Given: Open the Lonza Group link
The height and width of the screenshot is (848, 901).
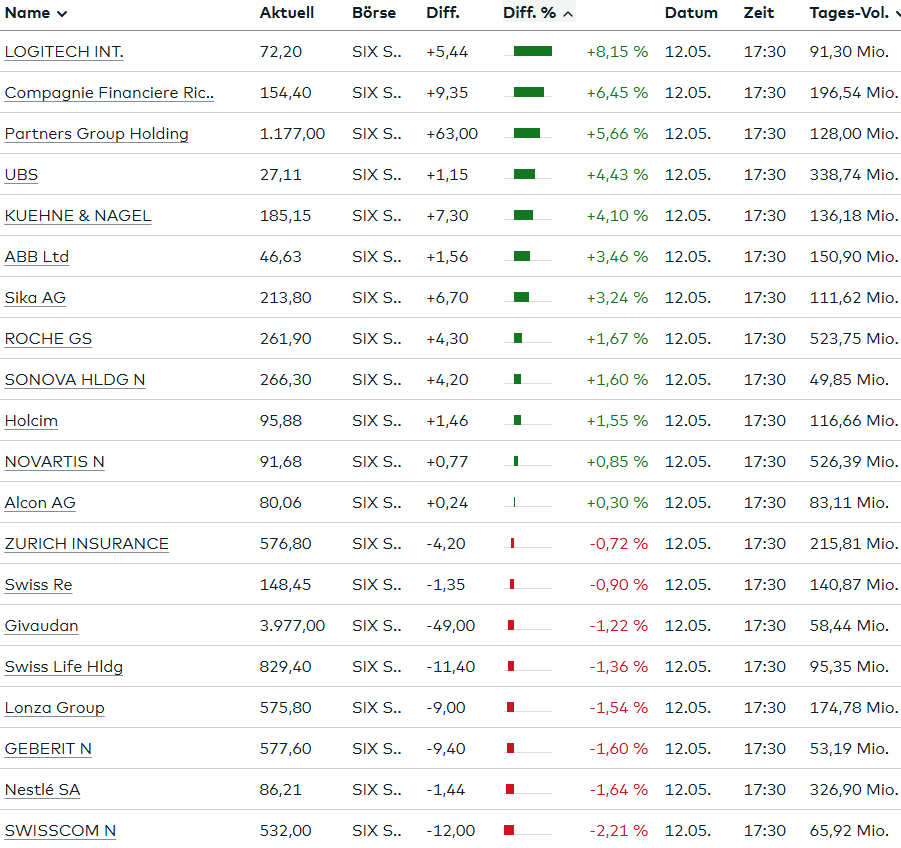Looking at the screenshot, I should click(x=55, y=707).
